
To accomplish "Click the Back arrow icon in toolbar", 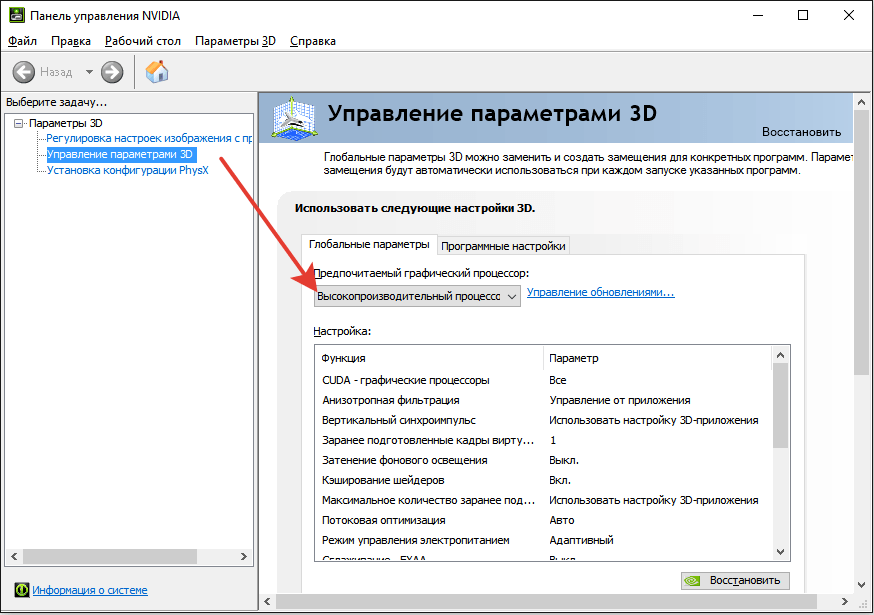I will click(x=24, y=72).
